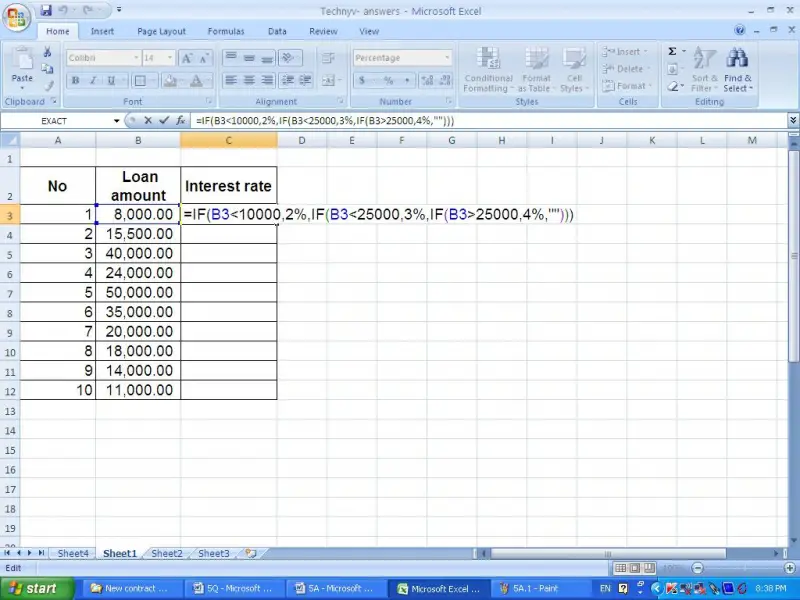Viewport: 800px width, 600px height.
Task: Toggle Center horizontal alignment
Action: (x=249, y=80)
